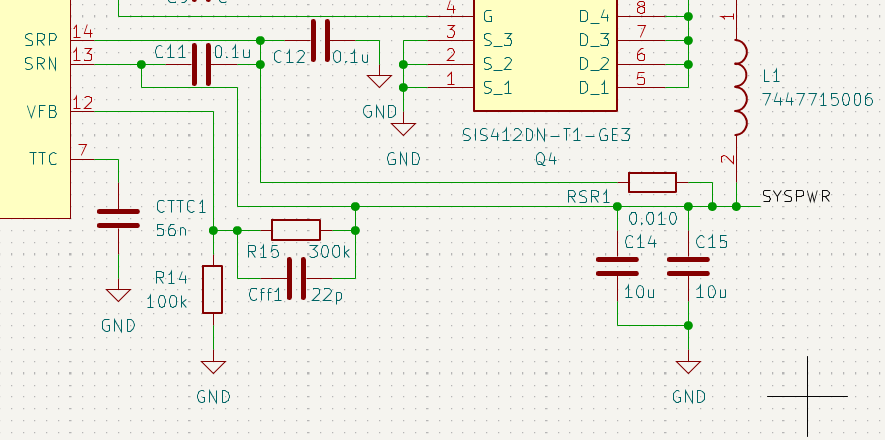Select the Q4 reference designator
The width and height of the screenshot is (885, 440).
(546, 159)
